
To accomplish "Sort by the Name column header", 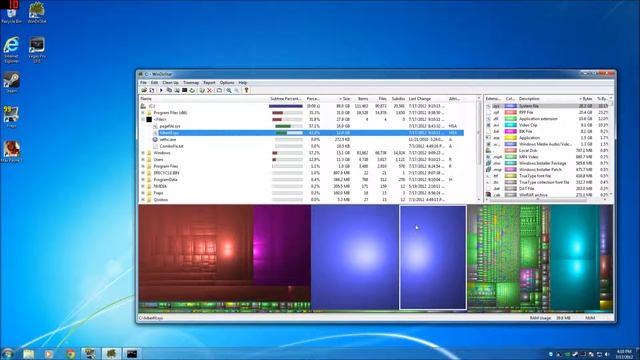I will [203, 99].
